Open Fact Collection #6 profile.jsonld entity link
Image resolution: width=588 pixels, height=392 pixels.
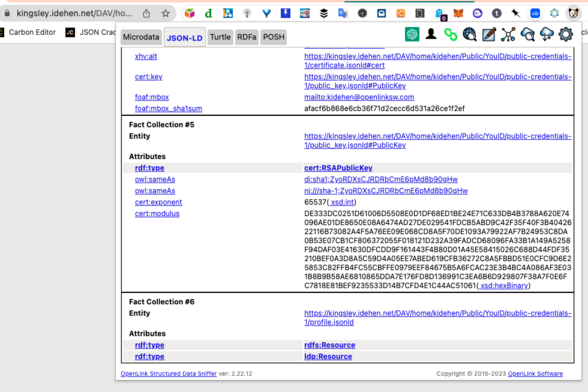point(438,318)
